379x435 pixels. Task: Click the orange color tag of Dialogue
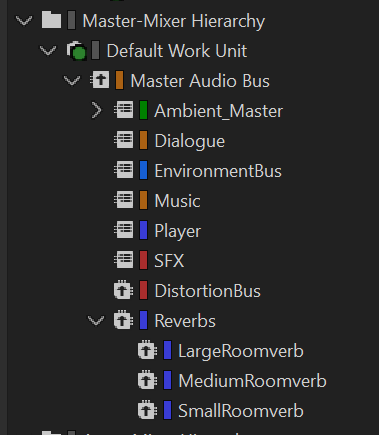(x=143, y=141)
